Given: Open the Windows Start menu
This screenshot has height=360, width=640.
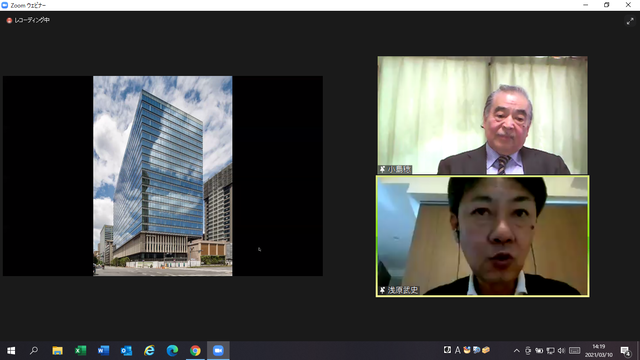Looking at the screenshot, I should 11,351.
